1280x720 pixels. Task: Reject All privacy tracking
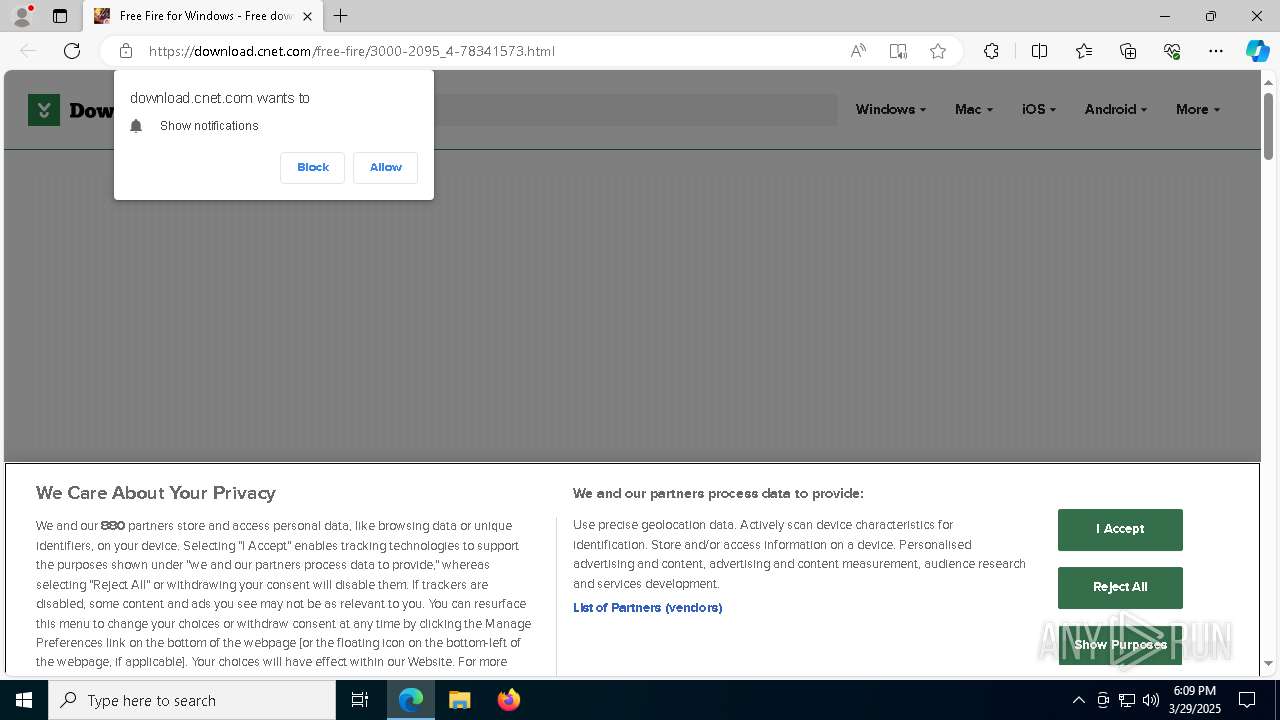coord(1120,587)
